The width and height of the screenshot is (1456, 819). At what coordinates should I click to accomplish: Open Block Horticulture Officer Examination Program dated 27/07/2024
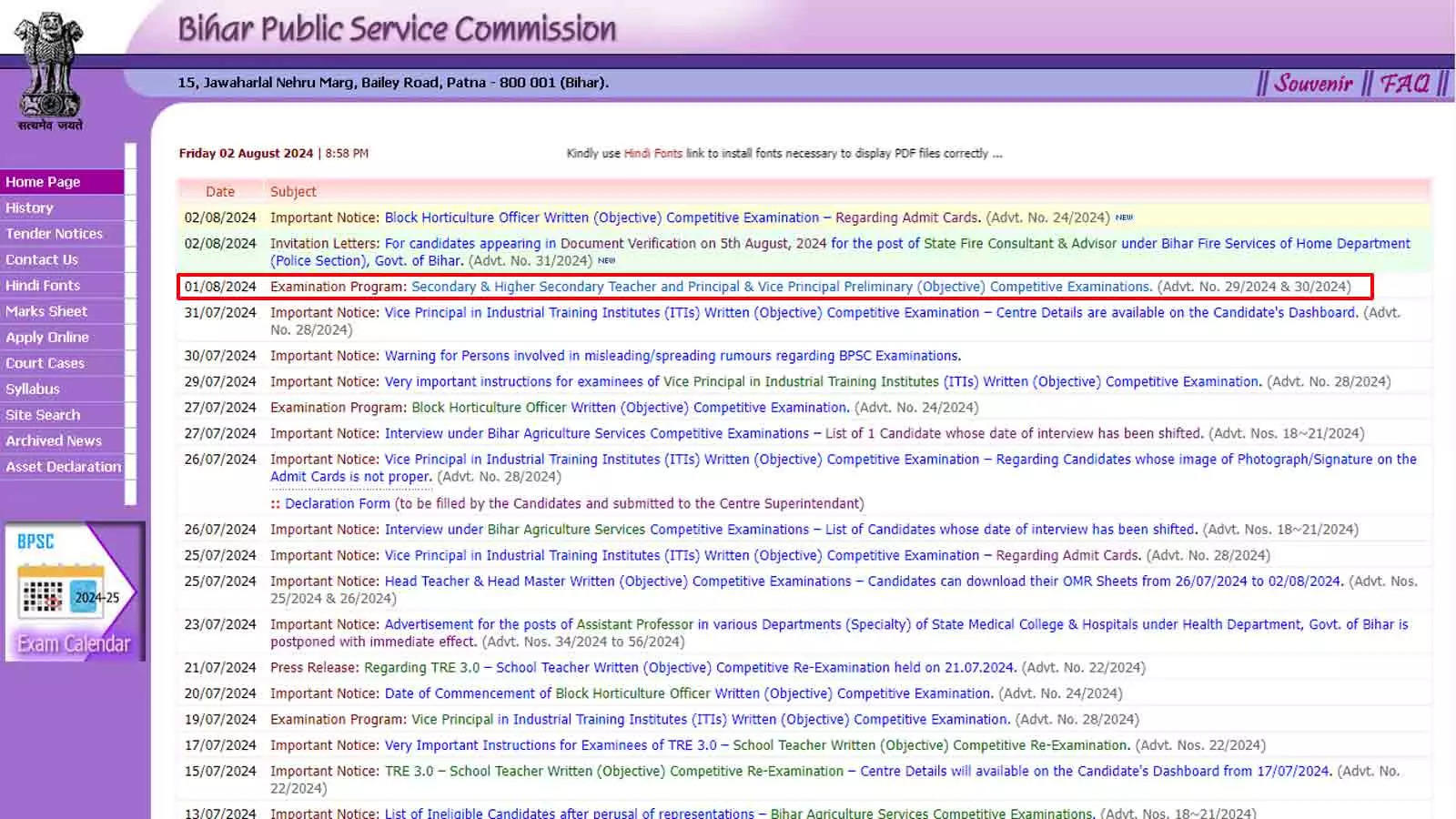631,408
